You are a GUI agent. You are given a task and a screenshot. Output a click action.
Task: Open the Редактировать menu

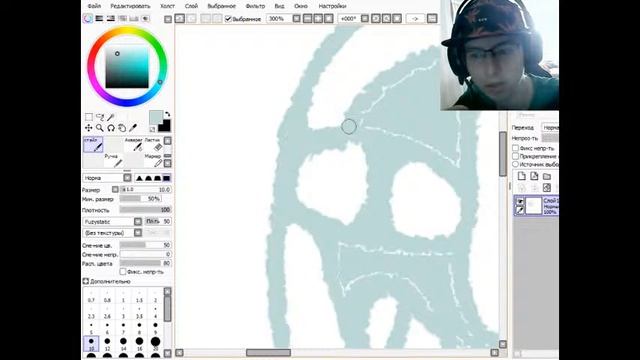click(130, 6)
